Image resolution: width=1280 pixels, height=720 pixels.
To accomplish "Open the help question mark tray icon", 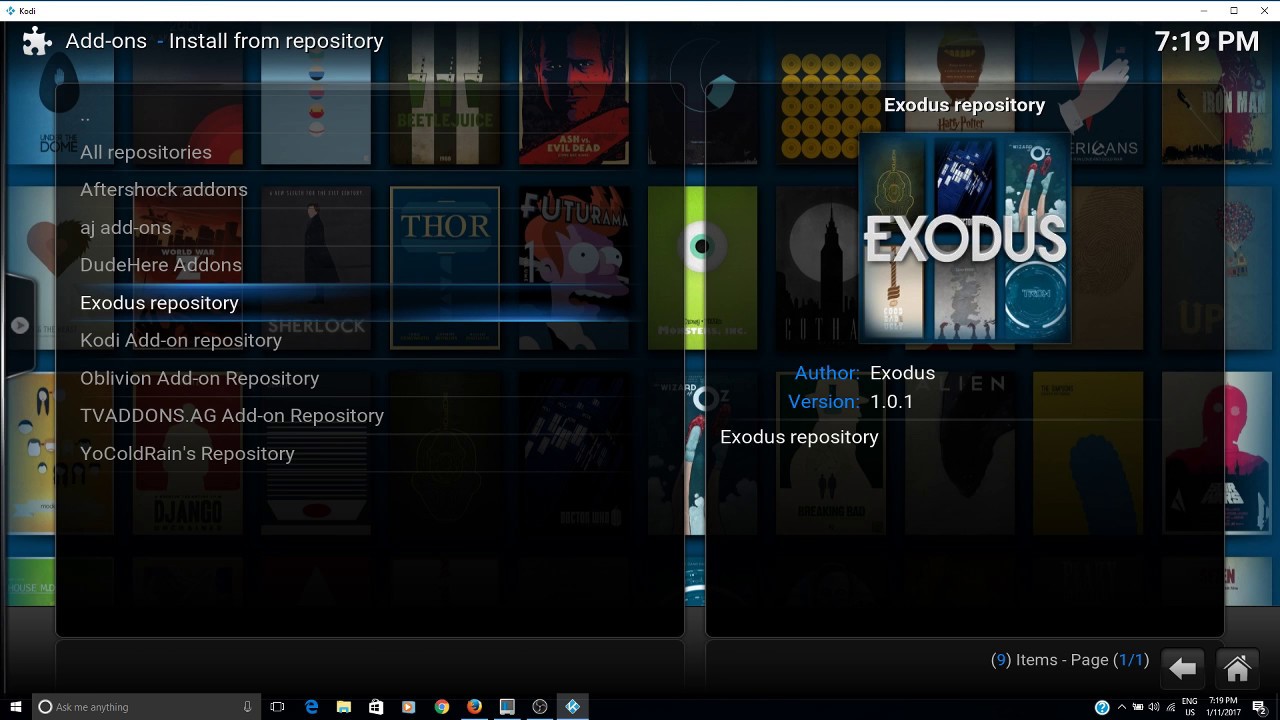I will 1102,707.
